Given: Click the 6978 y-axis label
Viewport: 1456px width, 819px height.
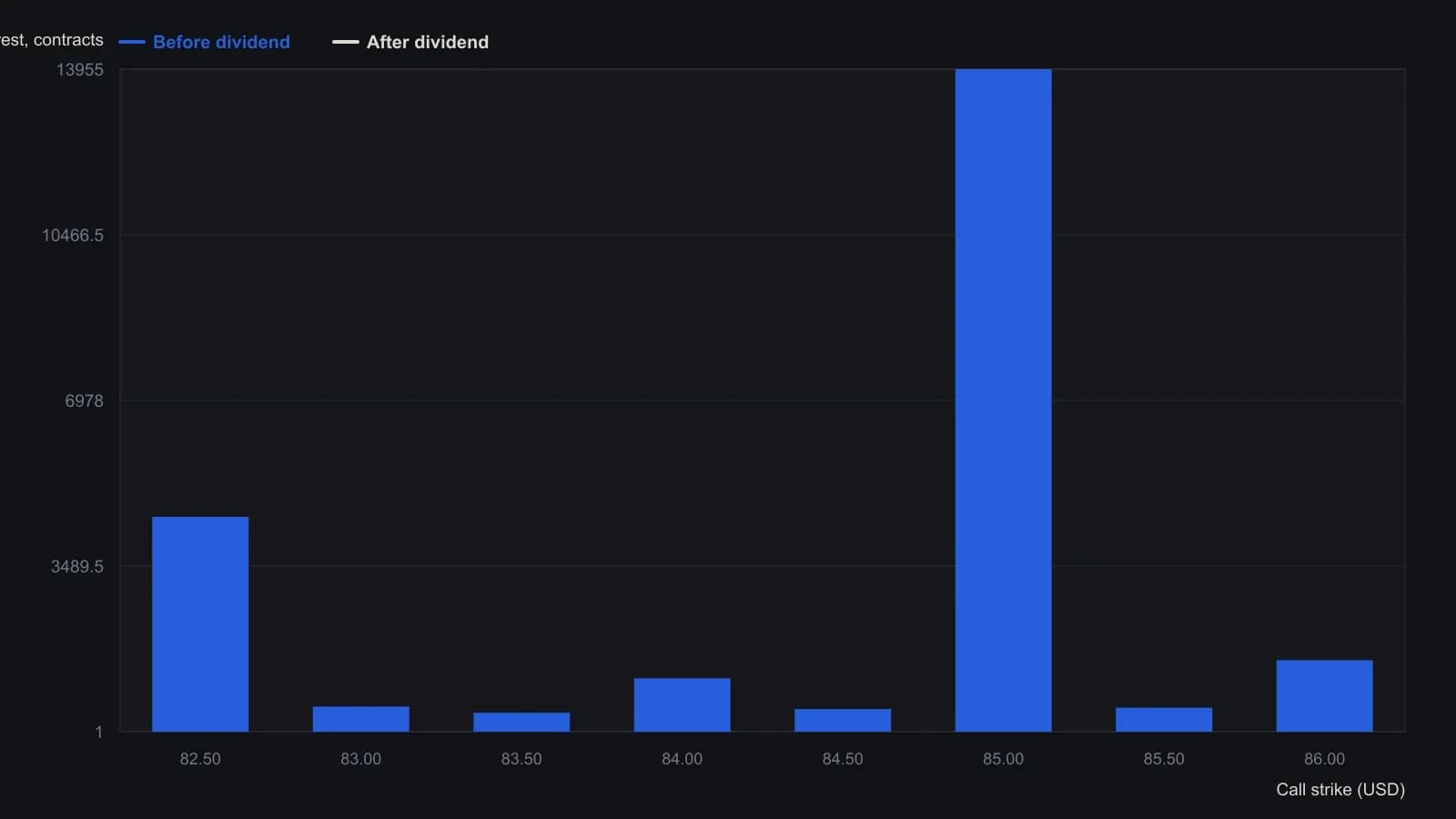Looking at the screenshot, I should coord(85,401).
